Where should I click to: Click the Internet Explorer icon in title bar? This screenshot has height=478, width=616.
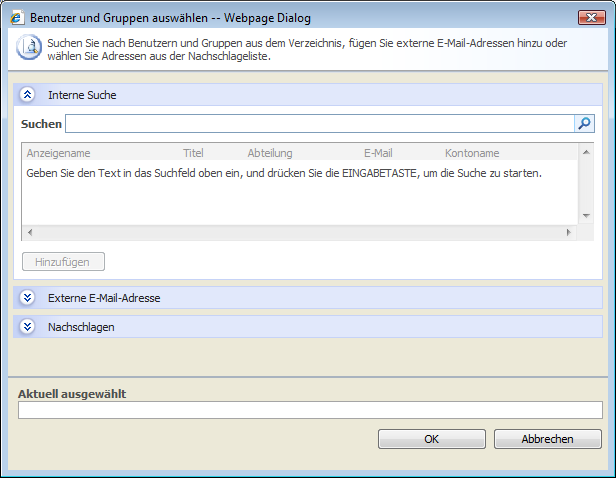pos(16,17)
